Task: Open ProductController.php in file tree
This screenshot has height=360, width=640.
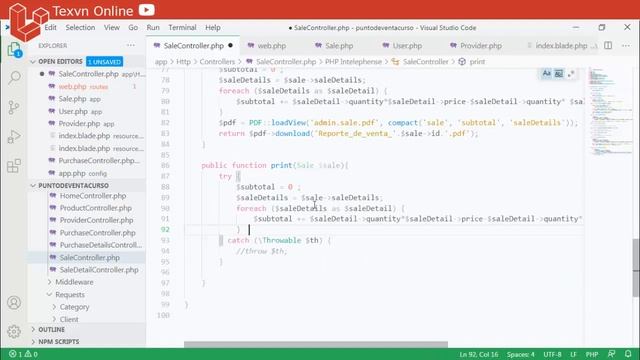Action: [87, 208]
